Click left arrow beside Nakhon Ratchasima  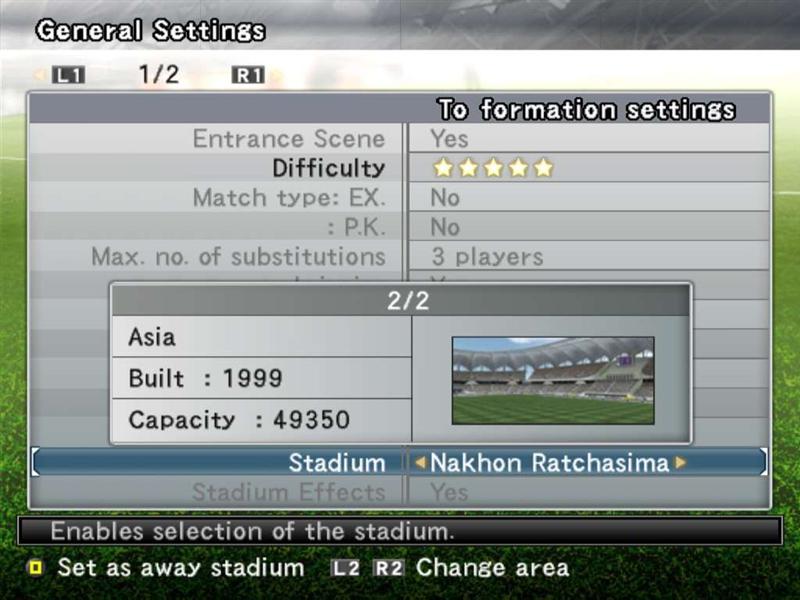(420, 463)
